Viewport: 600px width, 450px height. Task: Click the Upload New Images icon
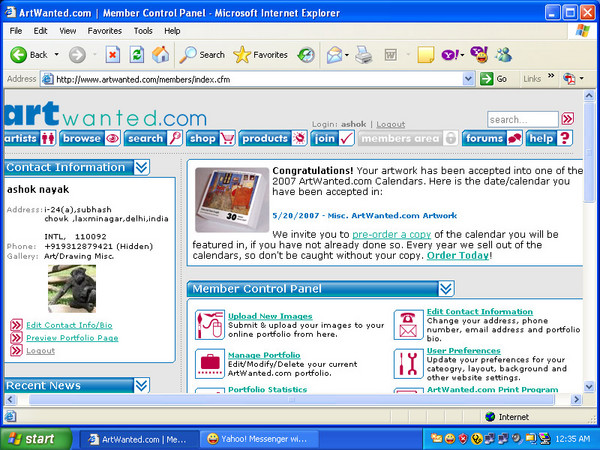[x=209, y=325]
